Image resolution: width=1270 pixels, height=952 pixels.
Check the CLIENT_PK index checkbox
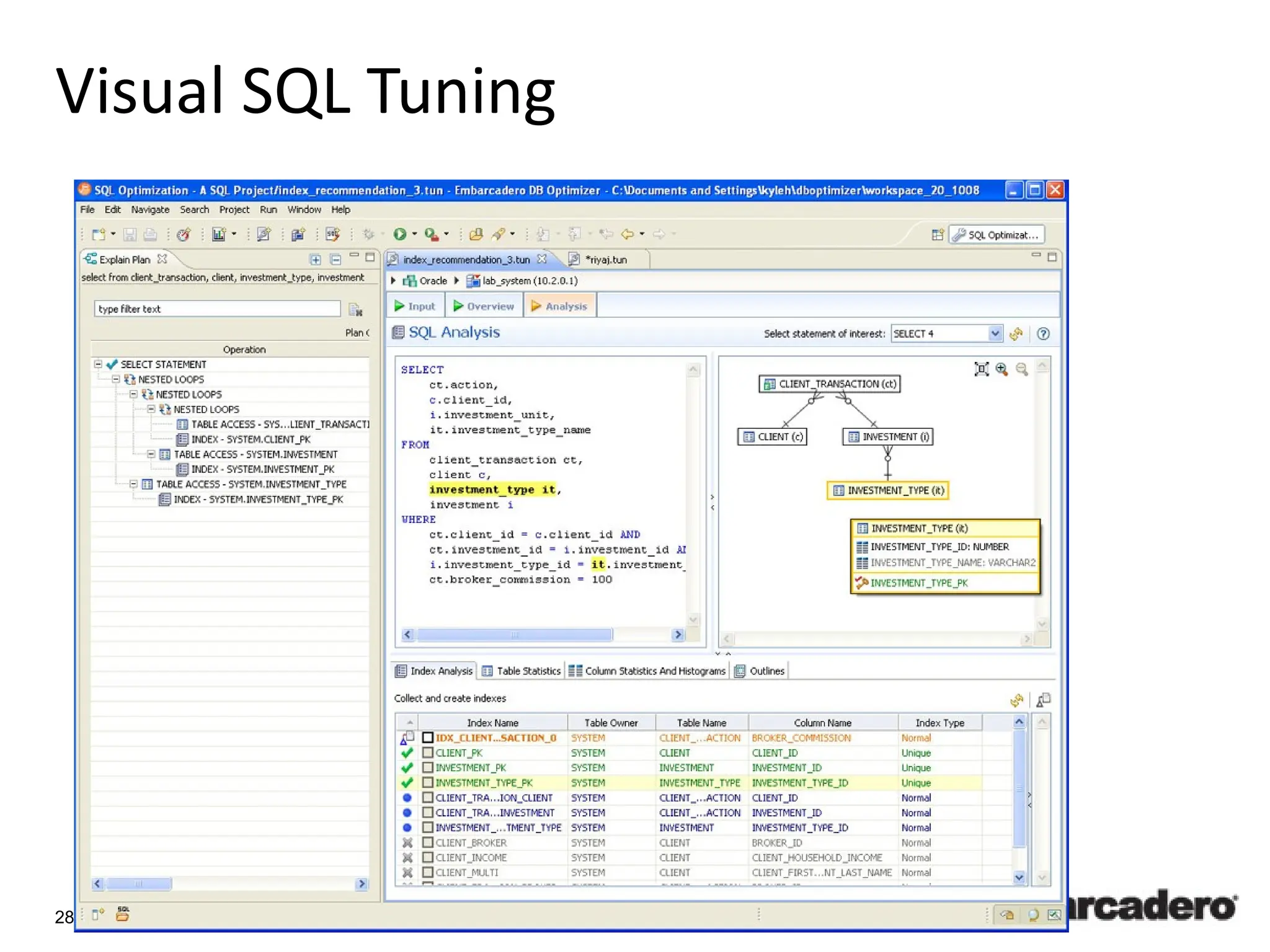click(x=428, y=752)
